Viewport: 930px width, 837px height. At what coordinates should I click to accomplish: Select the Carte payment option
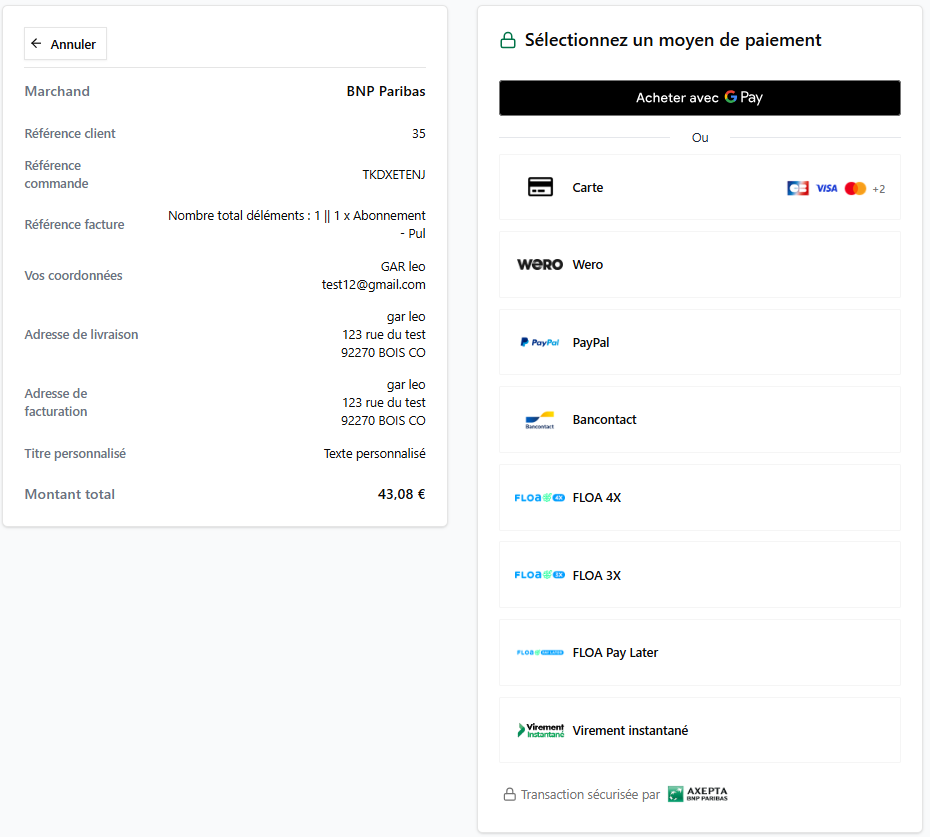[699, 187]
